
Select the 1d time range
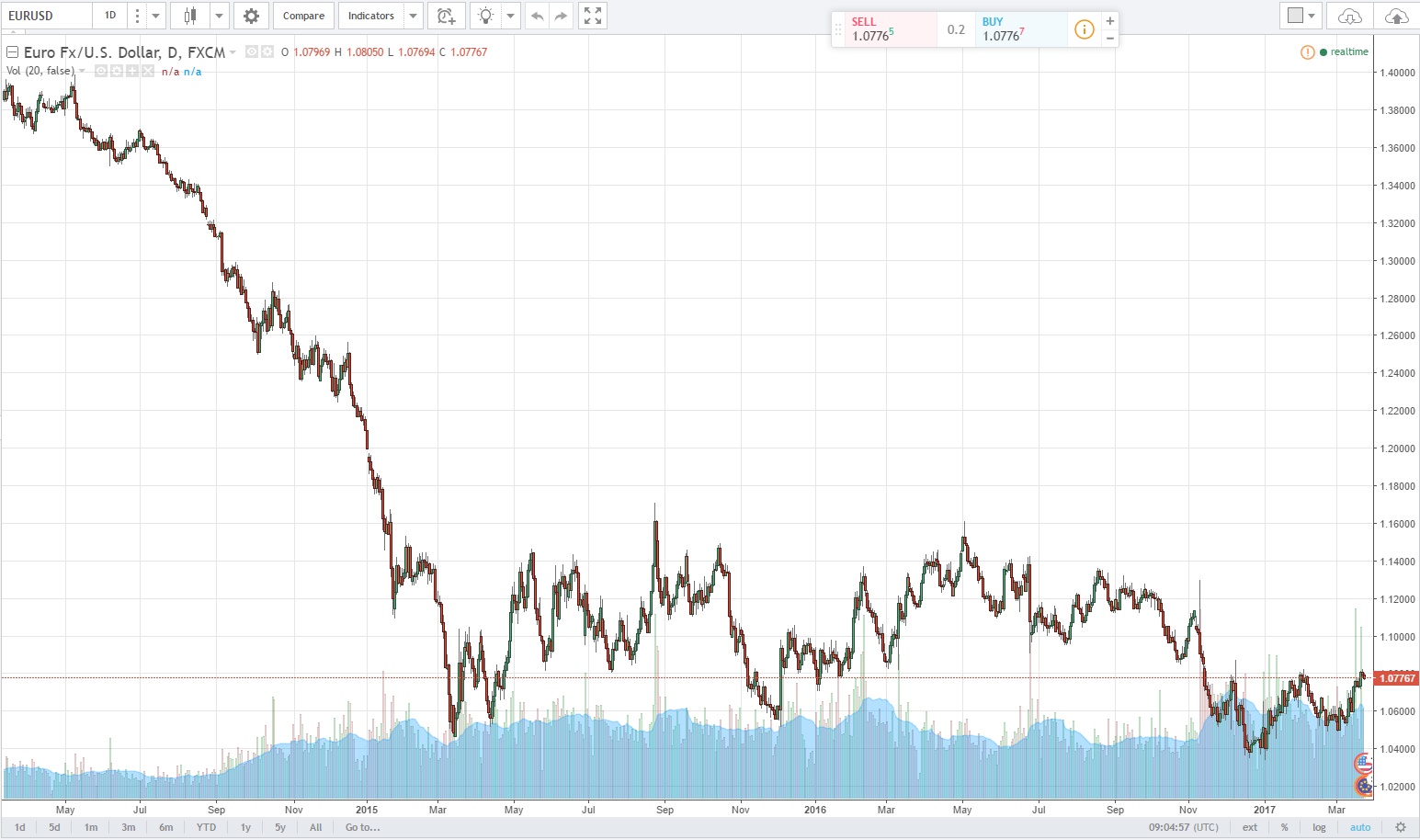20,827
